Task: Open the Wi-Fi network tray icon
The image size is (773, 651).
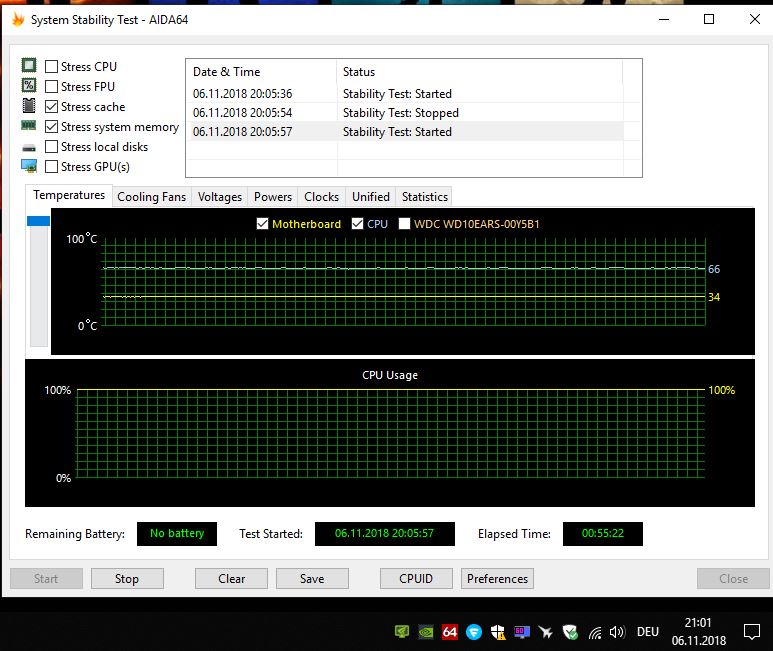Action: (x=595, y=632)
